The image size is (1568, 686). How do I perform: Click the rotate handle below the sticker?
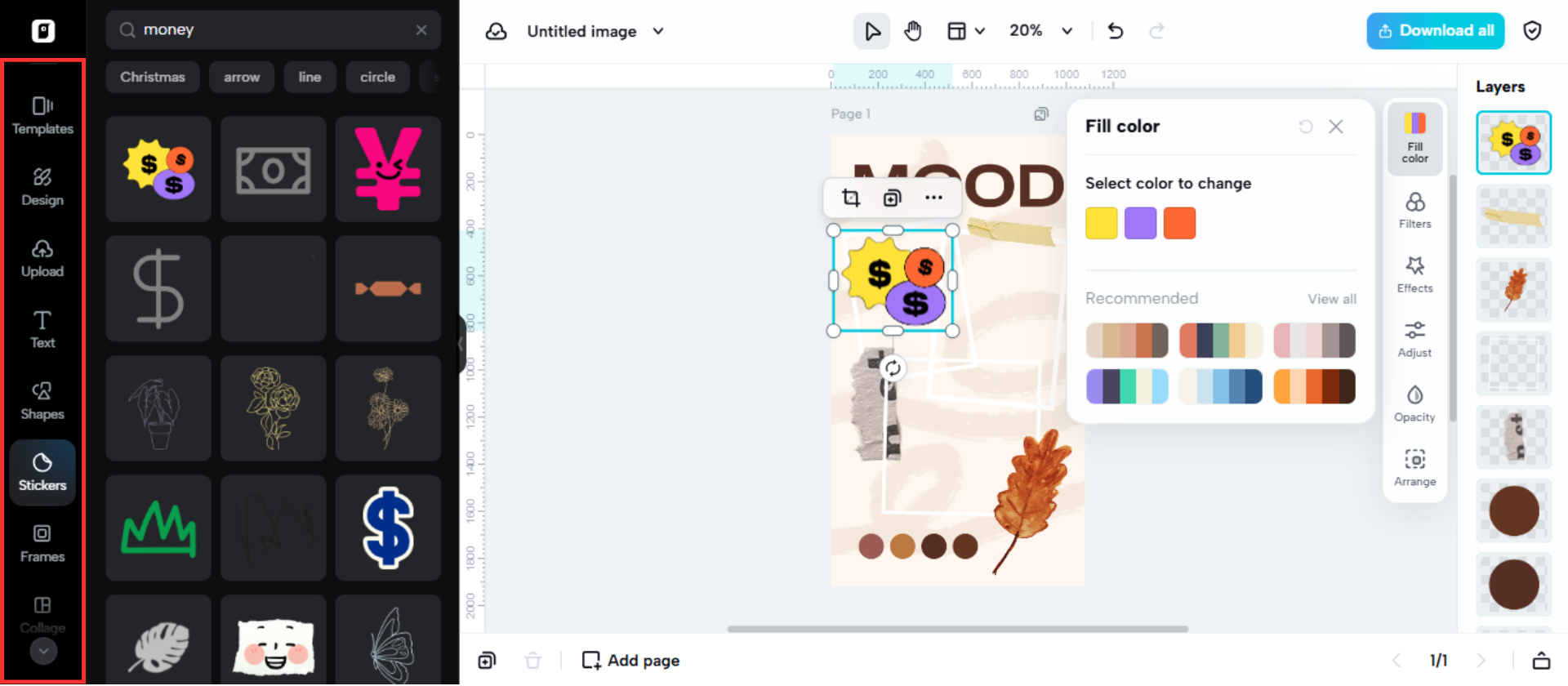pos(893,368)
